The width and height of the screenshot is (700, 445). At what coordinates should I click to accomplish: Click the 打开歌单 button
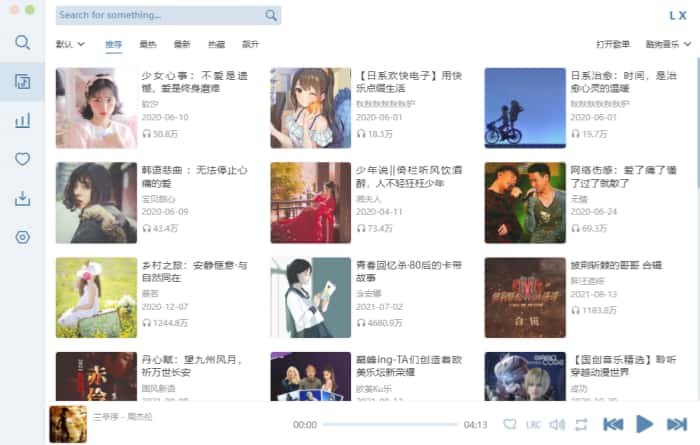[x=613, y=44]
